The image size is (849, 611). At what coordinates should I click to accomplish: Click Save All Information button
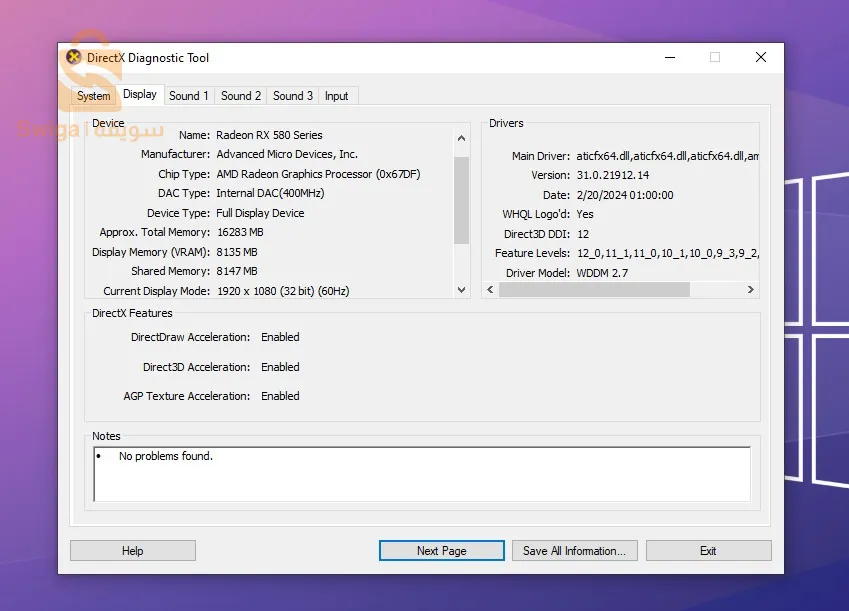point(574,551)
